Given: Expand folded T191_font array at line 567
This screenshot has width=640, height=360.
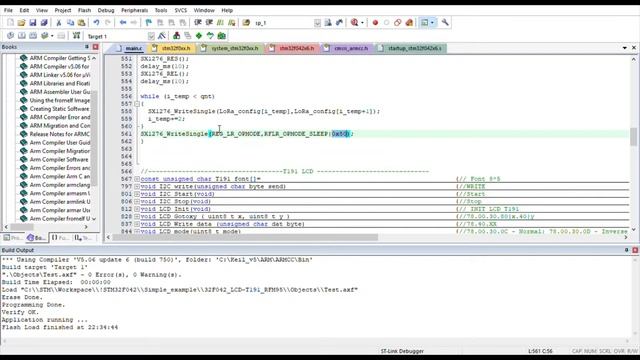Looking at the screenshot, I should point(137,179).
